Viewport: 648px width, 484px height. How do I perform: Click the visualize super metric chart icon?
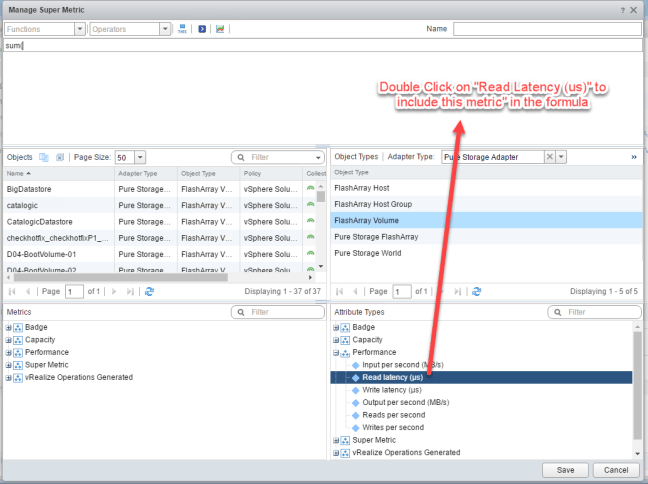[x=220, y=29]
